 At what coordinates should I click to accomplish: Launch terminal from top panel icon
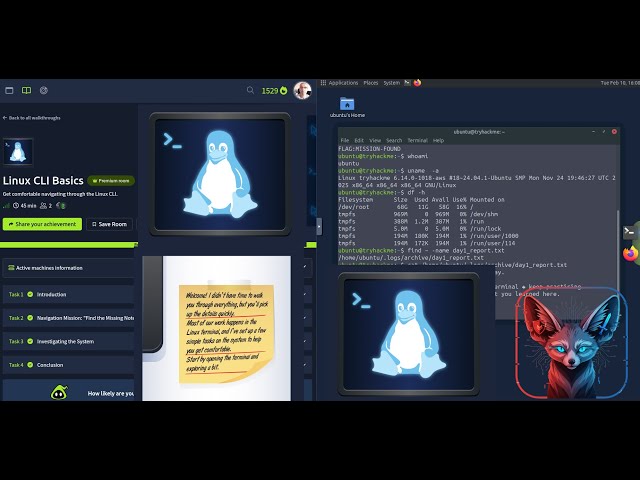click(407, 83)
